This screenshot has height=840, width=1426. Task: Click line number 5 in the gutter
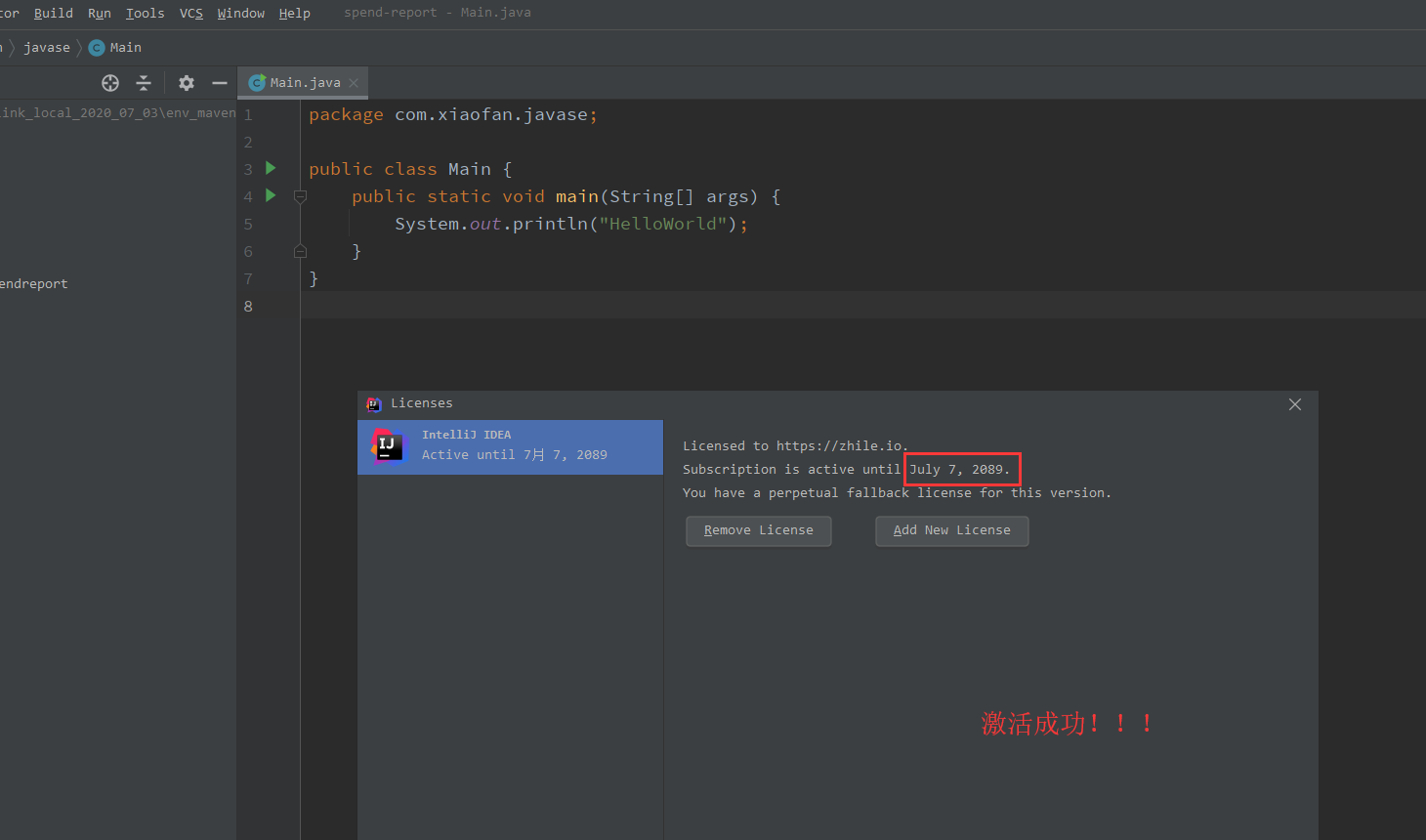coord(248,224)
